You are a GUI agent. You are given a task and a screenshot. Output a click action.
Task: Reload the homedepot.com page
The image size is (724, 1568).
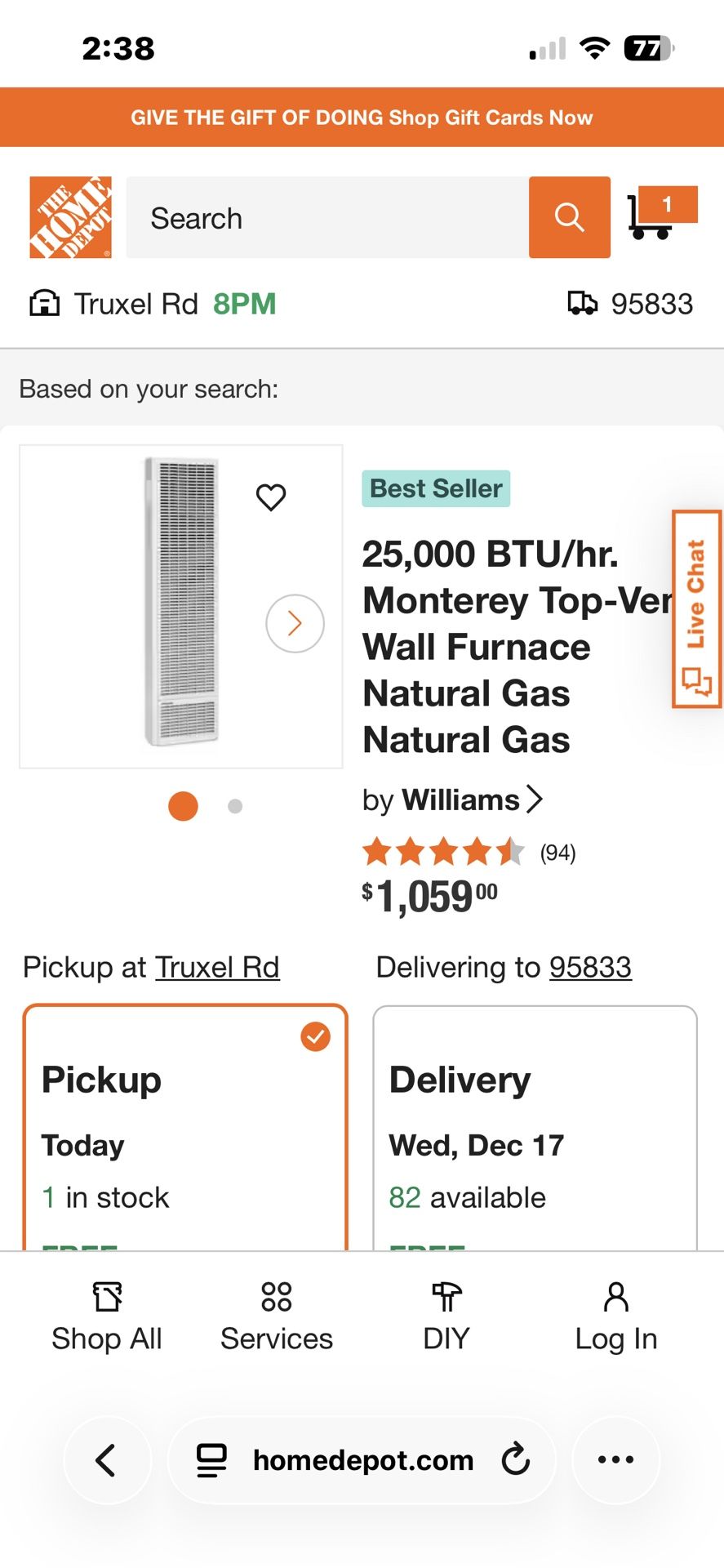tap(516, 1459)
